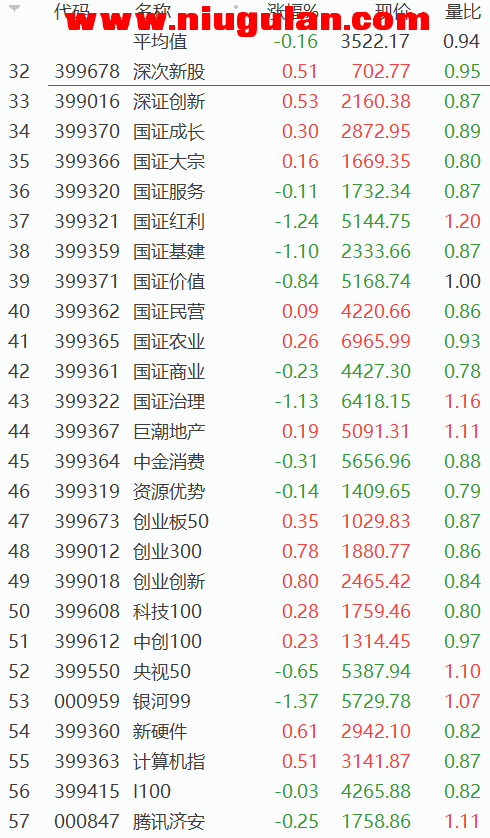Click code 000959 for 银河99
This screenshot has width=490, height=838.
pyautogui.click(x=87, y=701)
